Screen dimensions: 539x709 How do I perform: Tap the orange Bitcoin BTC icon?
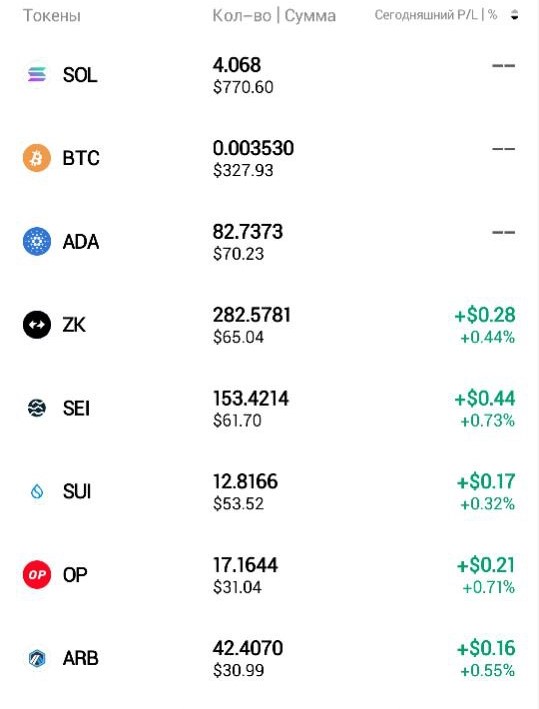click(x=37, y=158)
